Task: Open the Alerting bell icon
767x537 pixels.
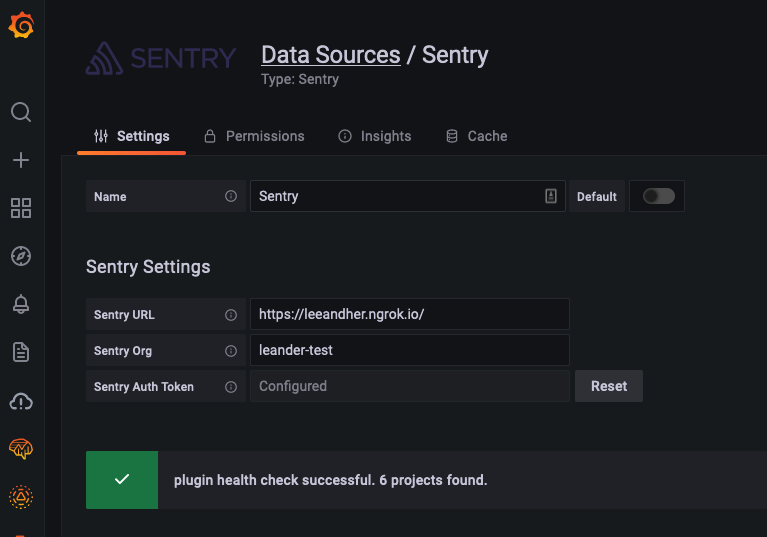Action: coord(21,304)
